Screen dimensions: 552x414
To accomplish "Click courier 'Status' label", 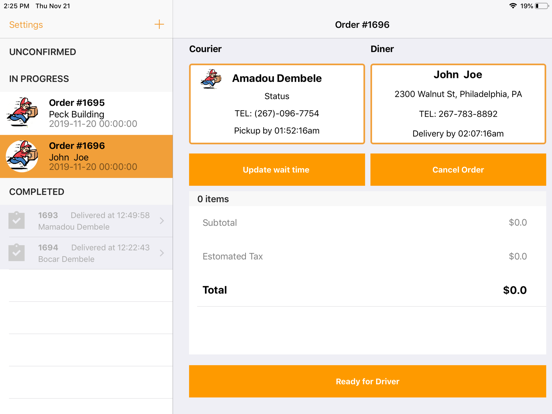I will [x=277, y=96].
